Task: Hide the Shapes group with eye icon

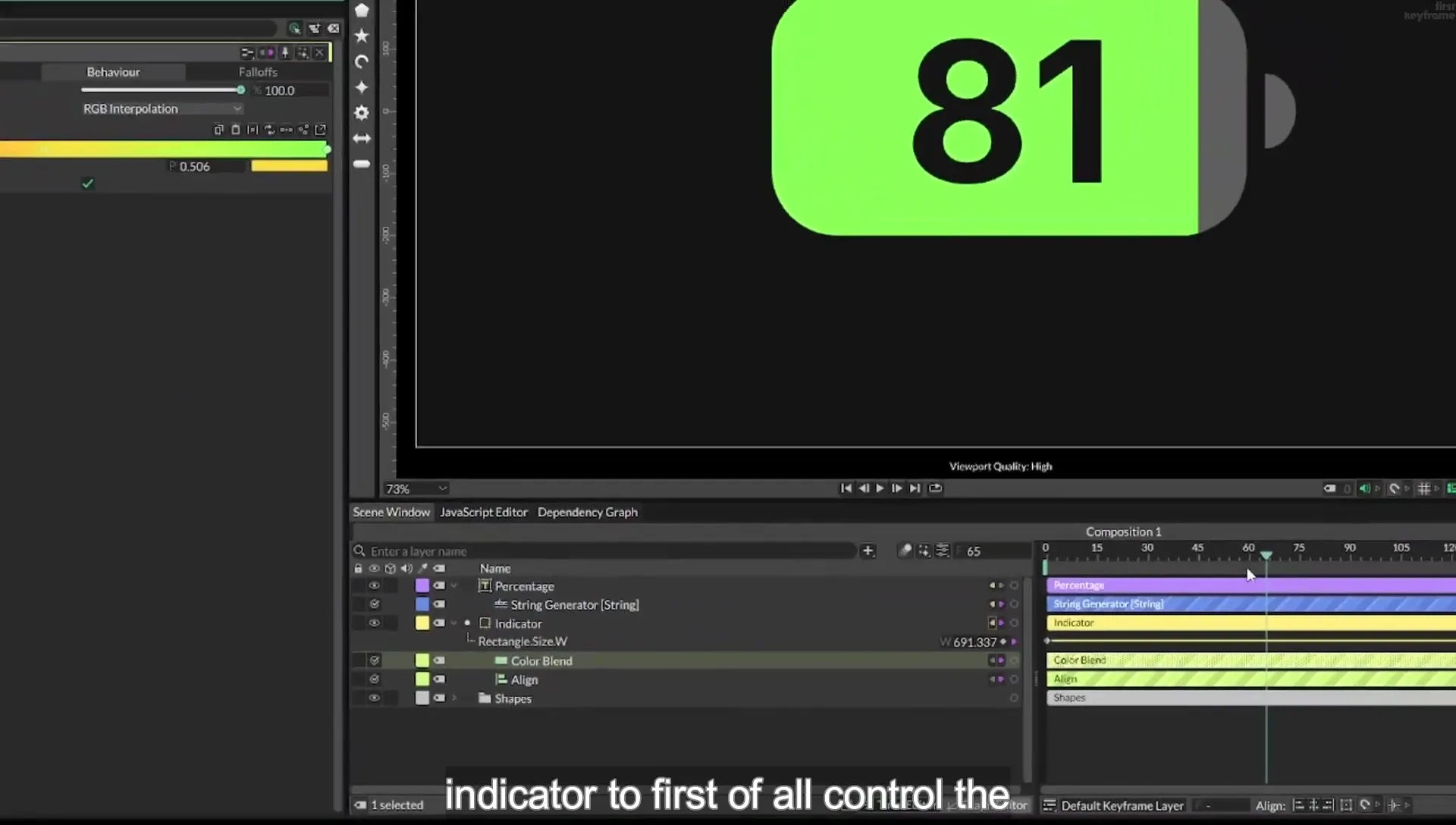Action: (x=374, y=698)
